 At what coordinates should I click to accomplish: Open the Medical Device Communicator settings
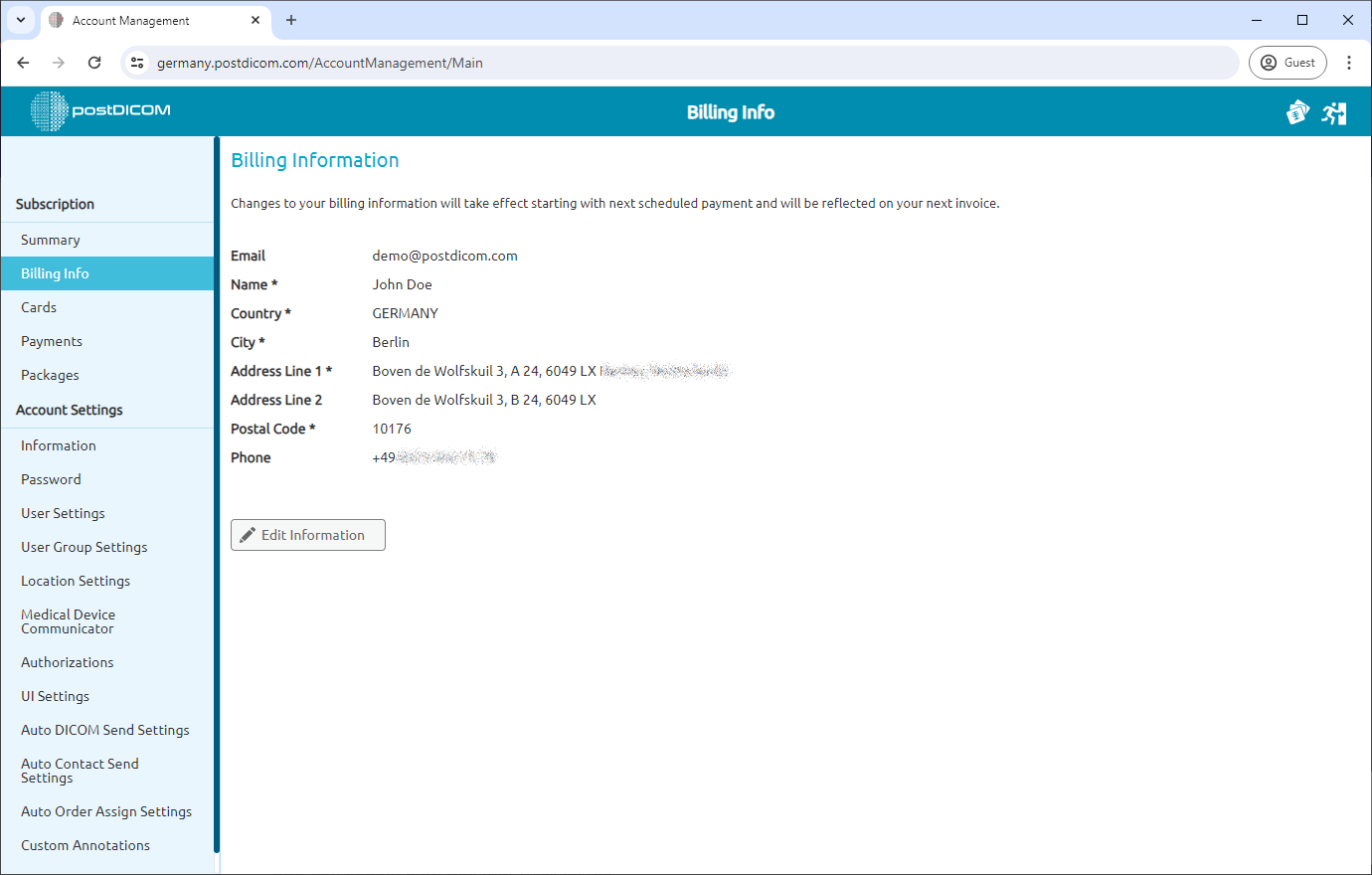[68, 620]
